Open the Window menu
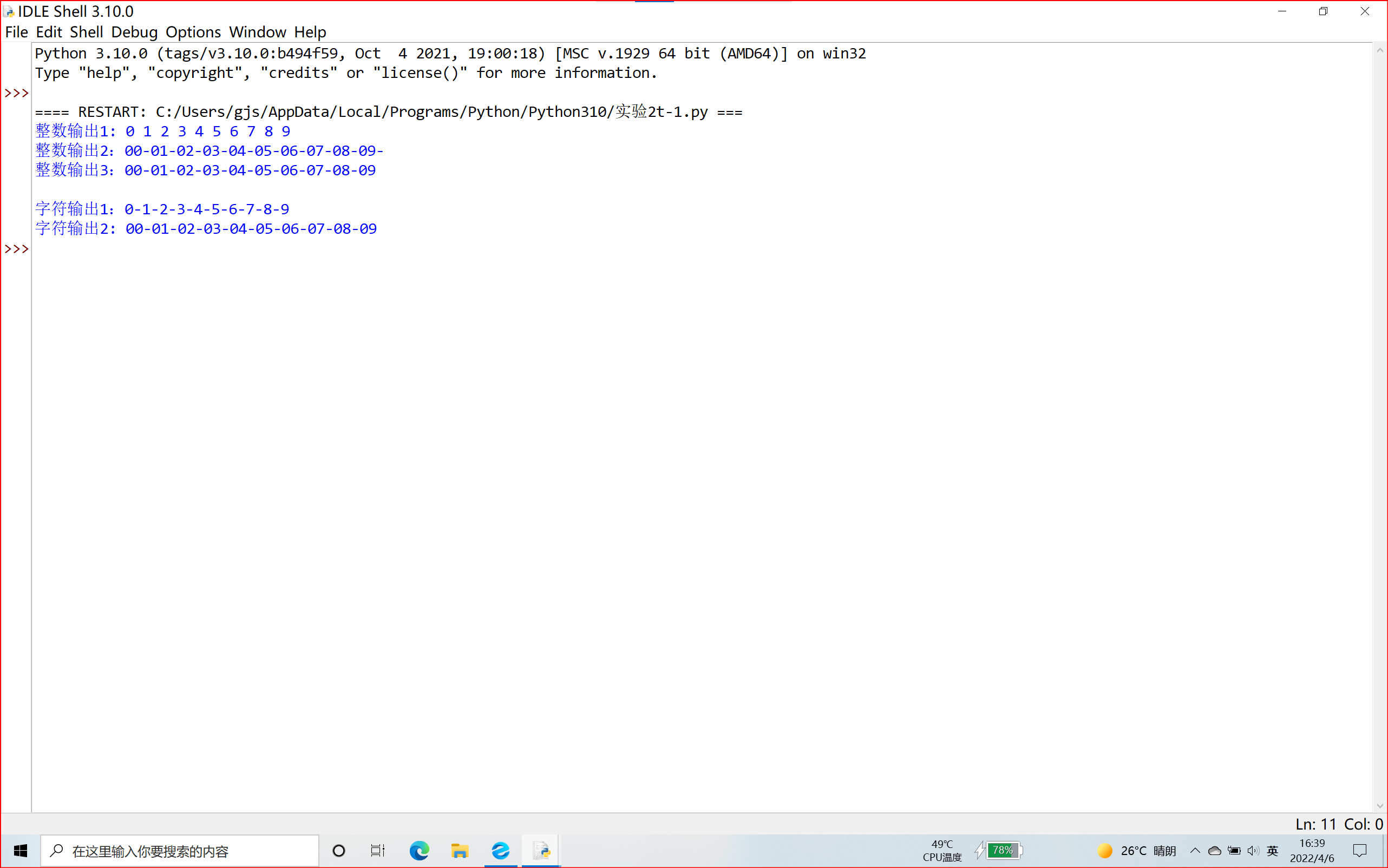1388x868 pixels. click(257, 32)
